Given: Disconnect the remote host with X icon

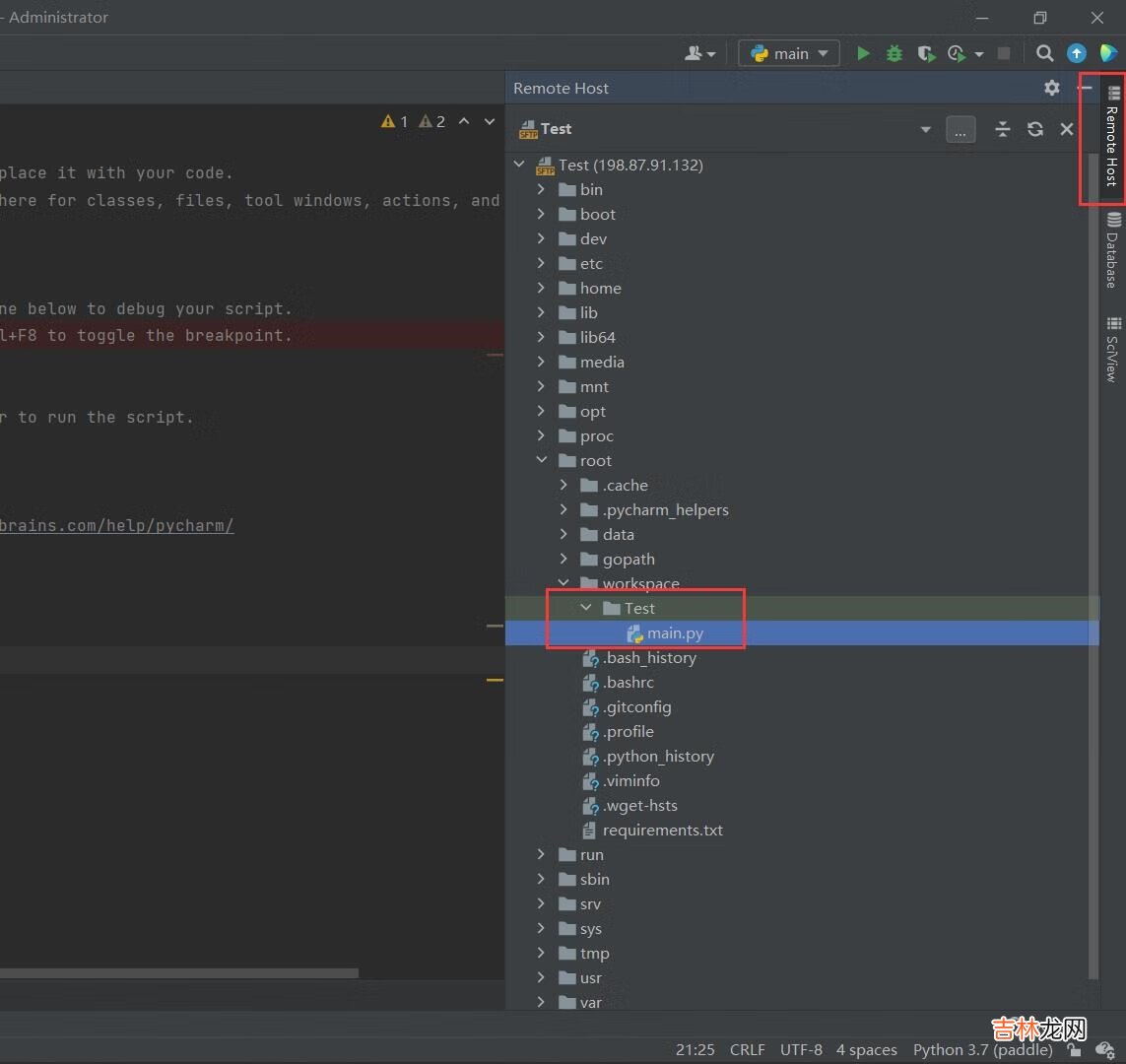Looking at the screenshot, I should tap(1066, 129).
